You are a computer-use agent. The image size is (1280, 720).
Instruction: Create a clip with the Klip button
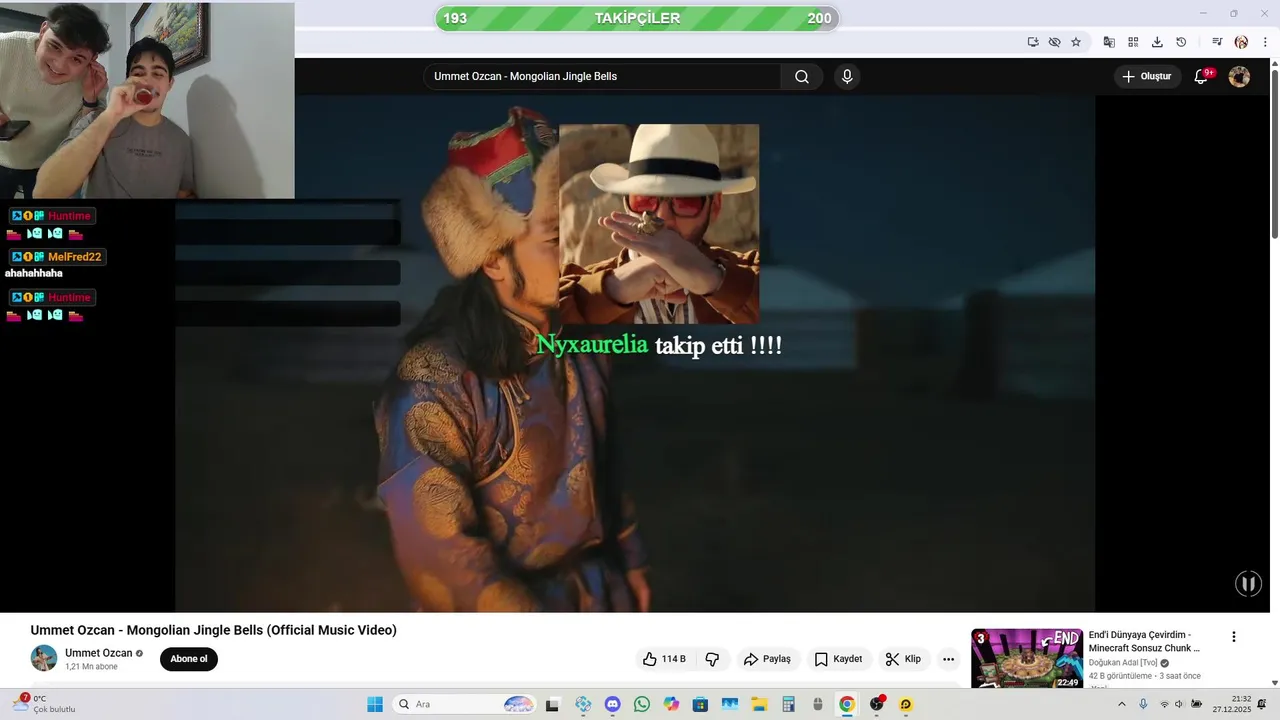point(903,659)
